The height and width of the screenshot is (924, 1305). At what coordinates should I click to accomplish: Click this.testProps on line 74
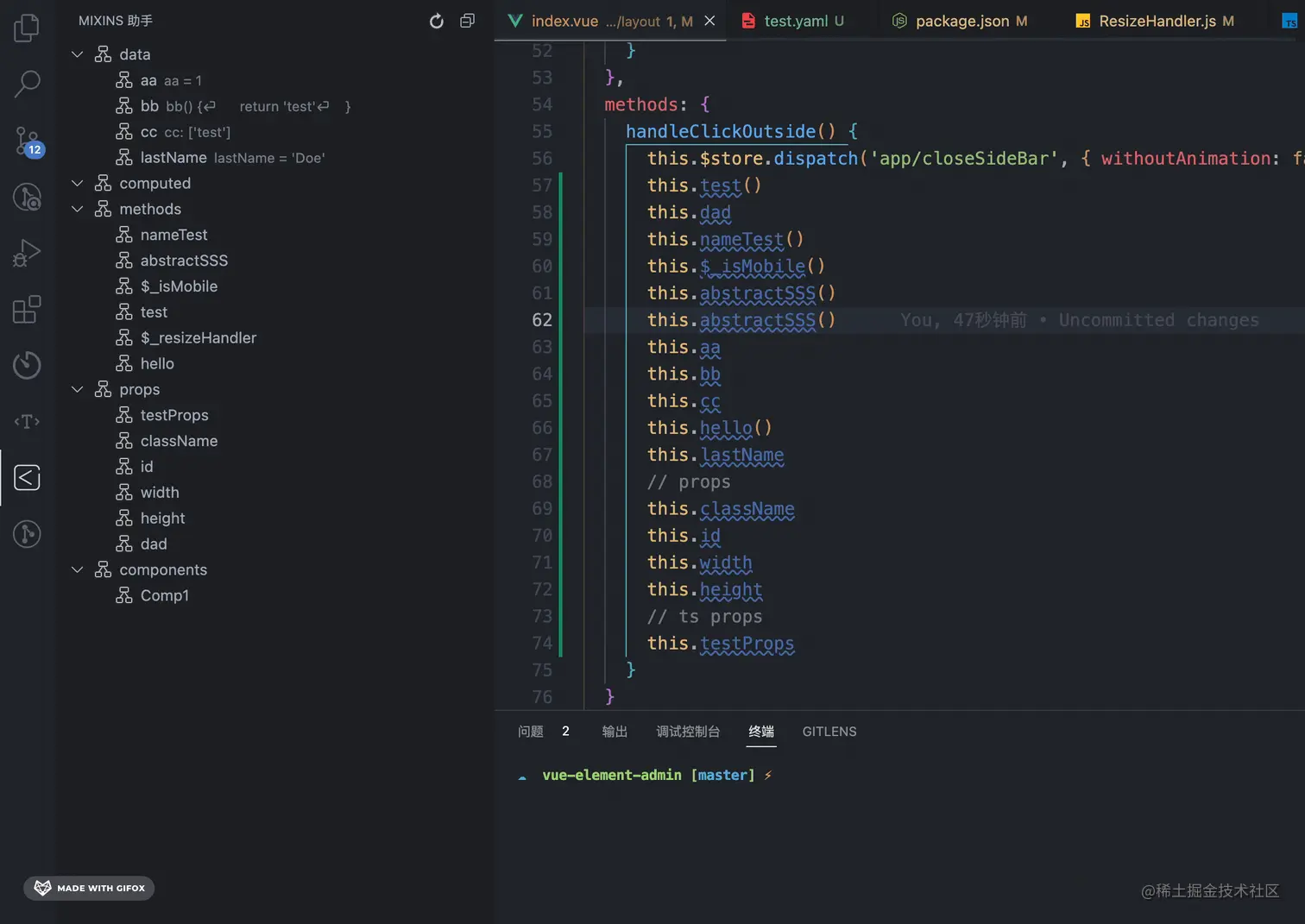(x=721, y=644)
